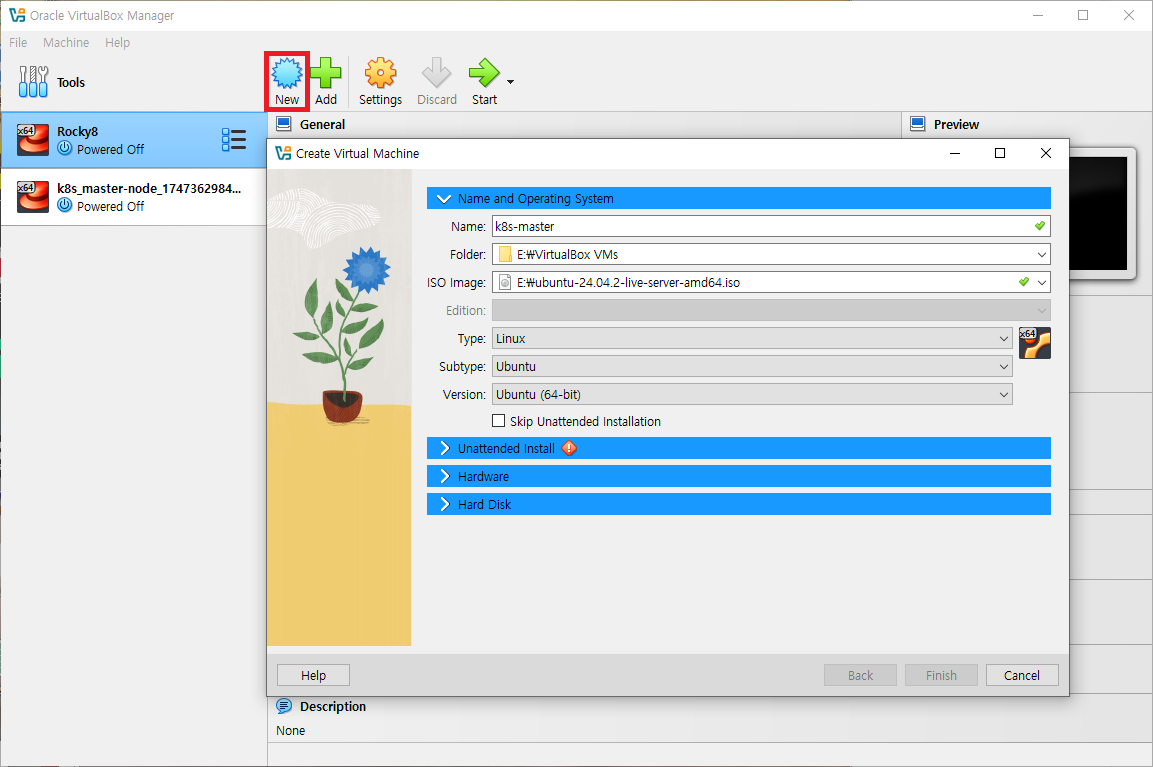The height and width of the screenshot is (767, 1153).
Task: Click the New virtual machine toolbar icon
Action: [x=287, y=74]
